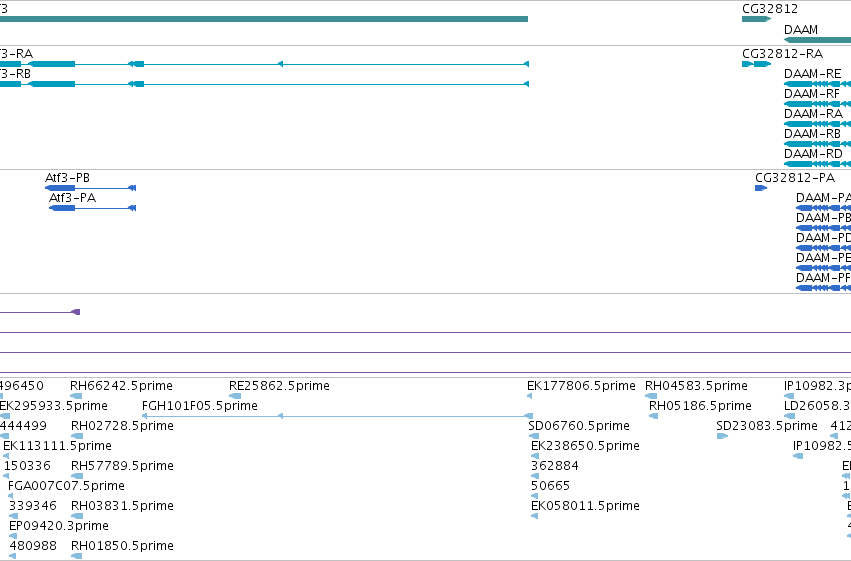The image size is (851, 561).
Task: Click the RH01850.5prime EST glyph
Action: [77, 556]
